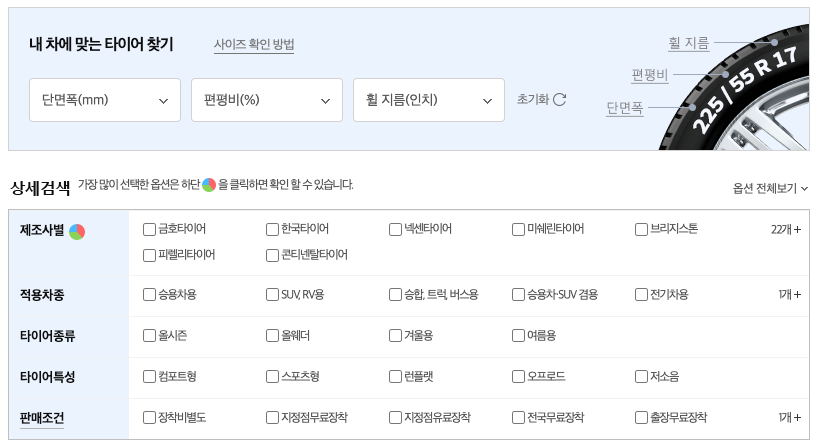815x446 pixels.
Task: Check 콘티넨탈타이어 checkbox
Action: pos(272,255)
